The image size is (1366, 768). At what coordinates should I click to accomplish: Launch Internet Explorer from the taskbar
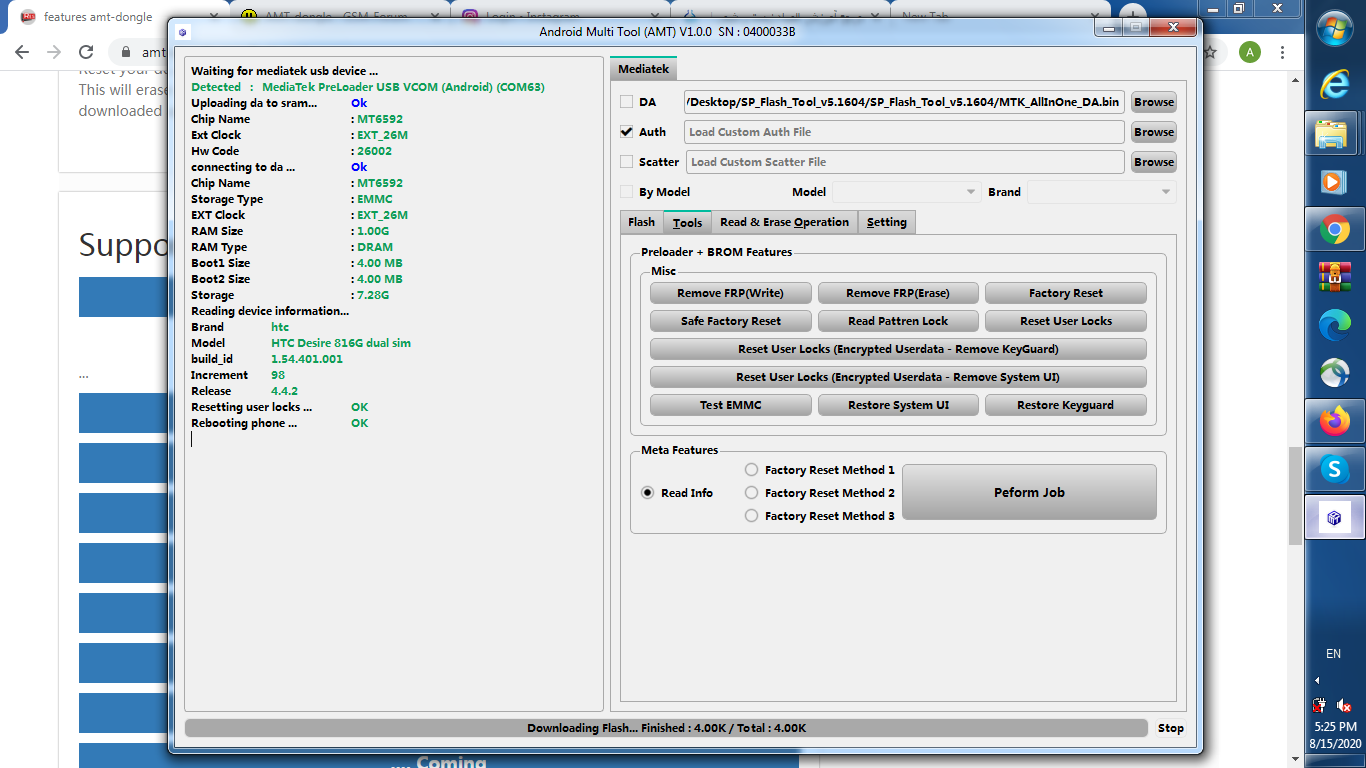click(1334, 84)
